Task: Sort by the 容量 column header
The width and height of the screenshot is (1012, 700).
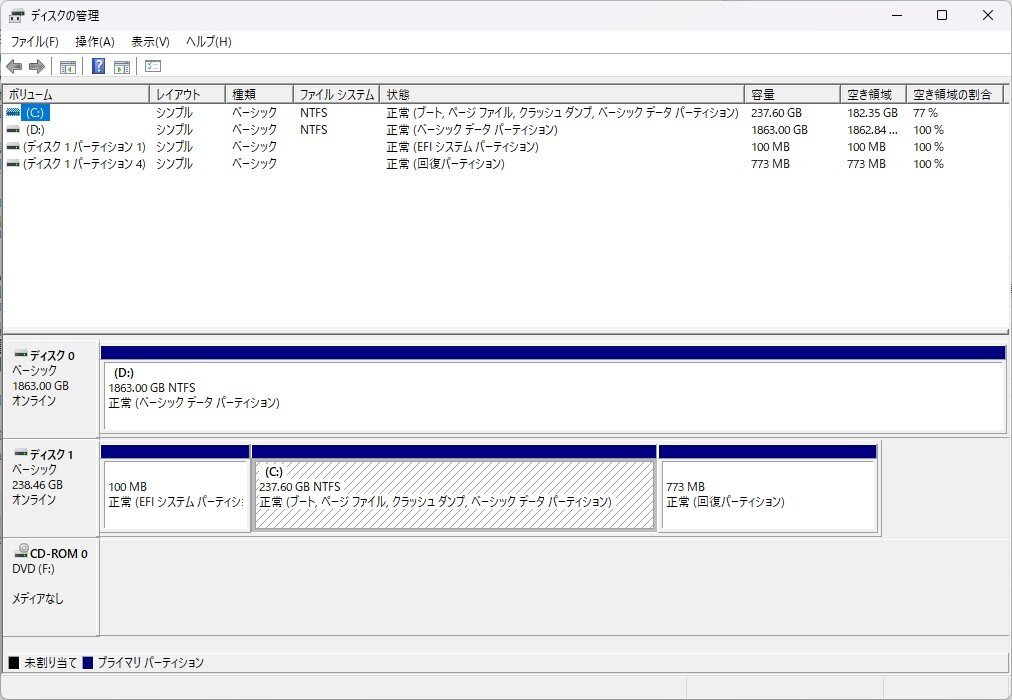Action: click(793, 94)
